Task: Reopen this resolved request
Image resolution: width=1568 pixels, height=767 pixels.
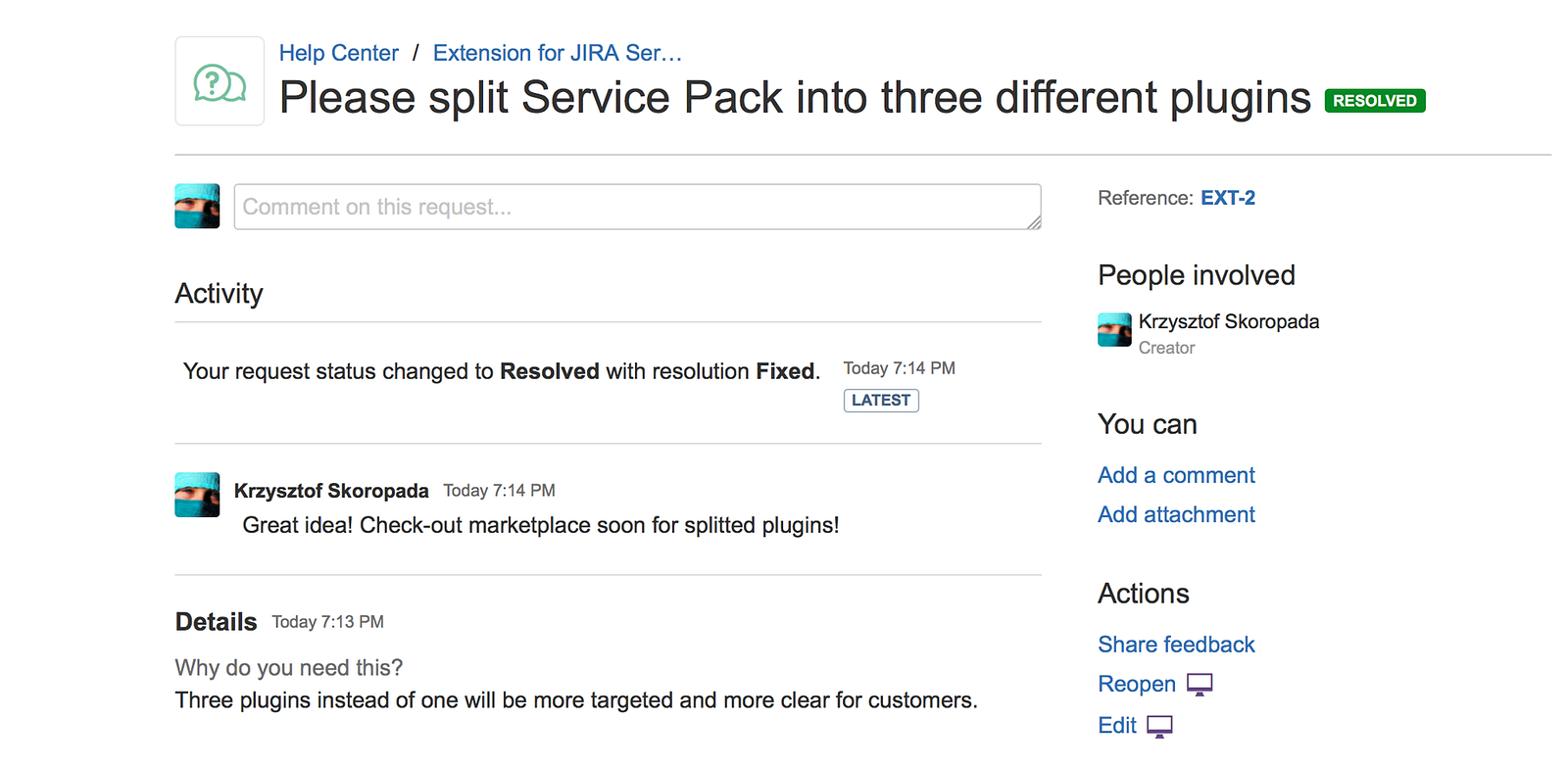Action: click(1137, 684)
